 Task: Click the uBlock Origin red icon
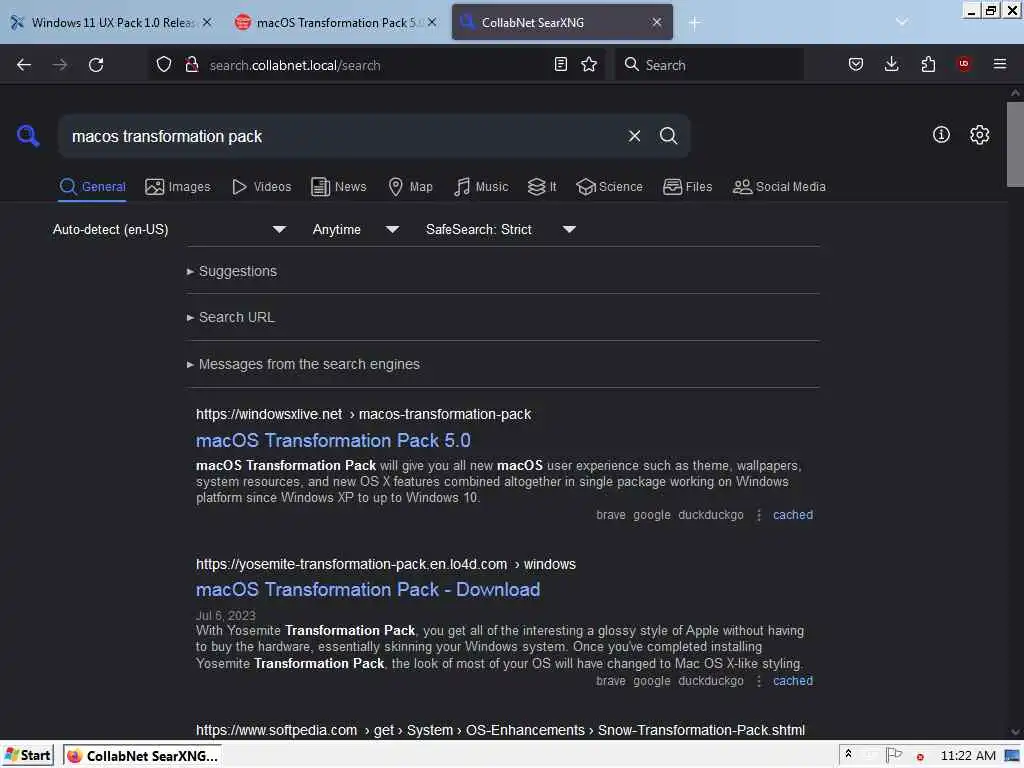(x=964, y=64)
